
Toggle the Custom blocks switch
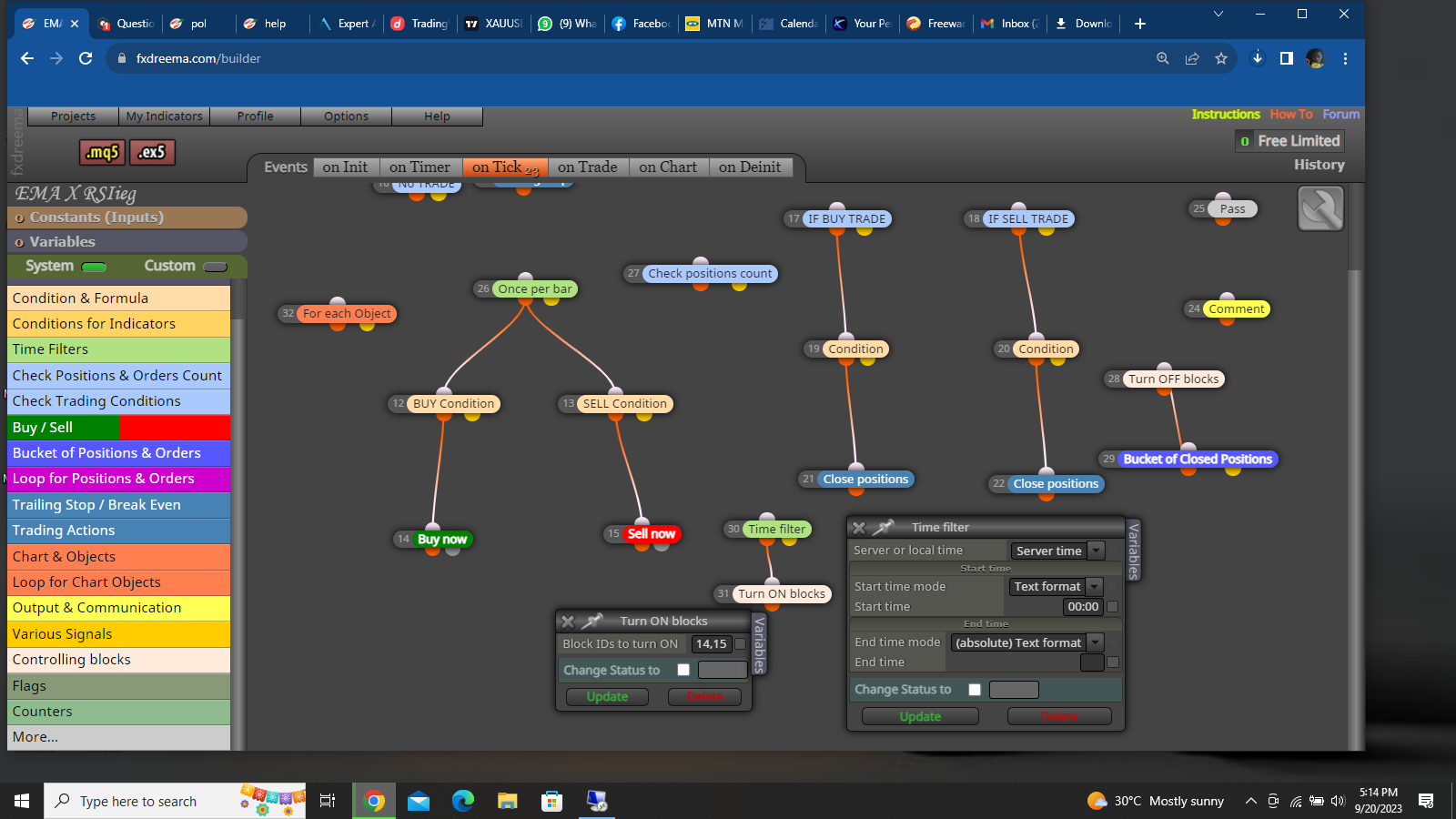(x=216, y=267)
